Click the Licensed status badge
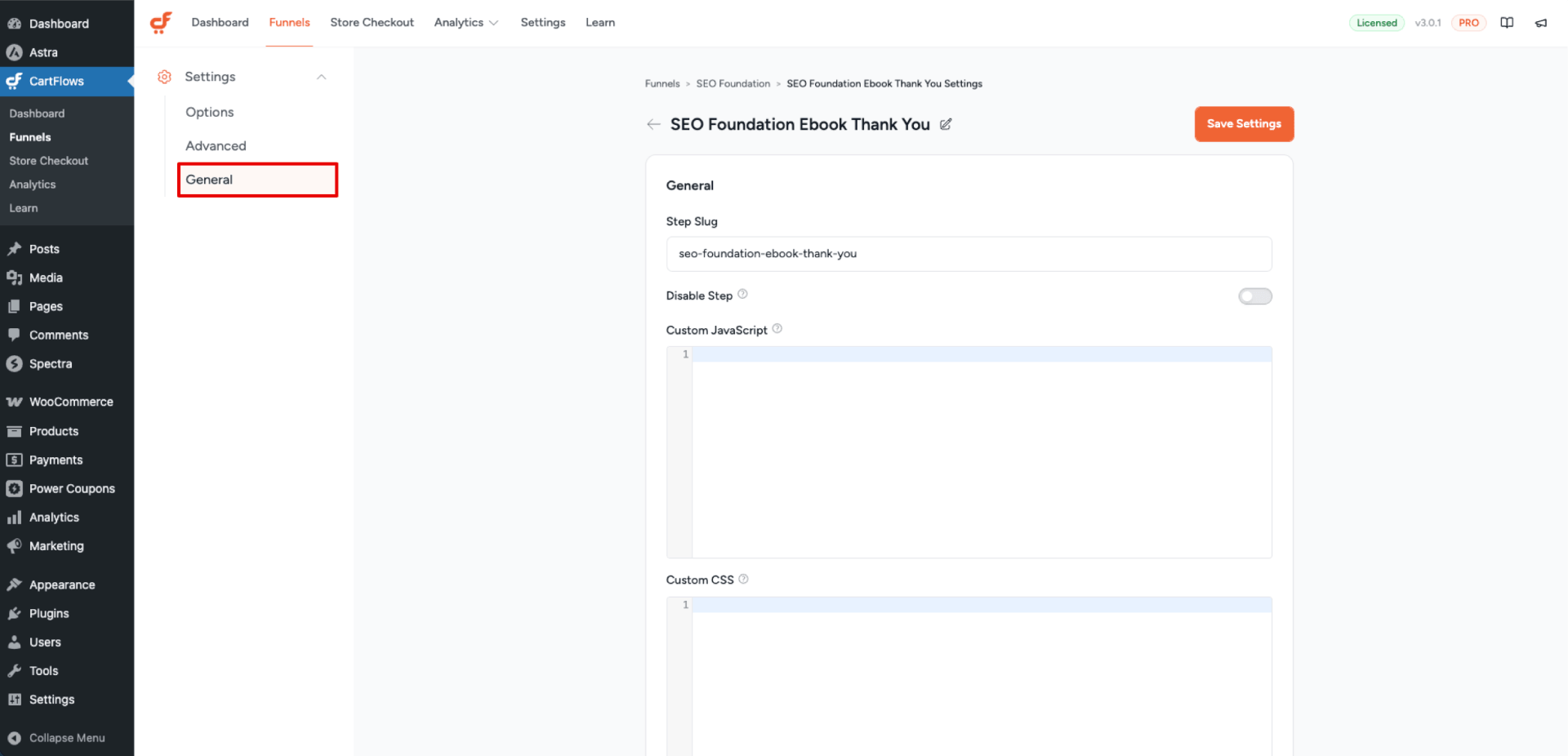 pos(1377,23)
